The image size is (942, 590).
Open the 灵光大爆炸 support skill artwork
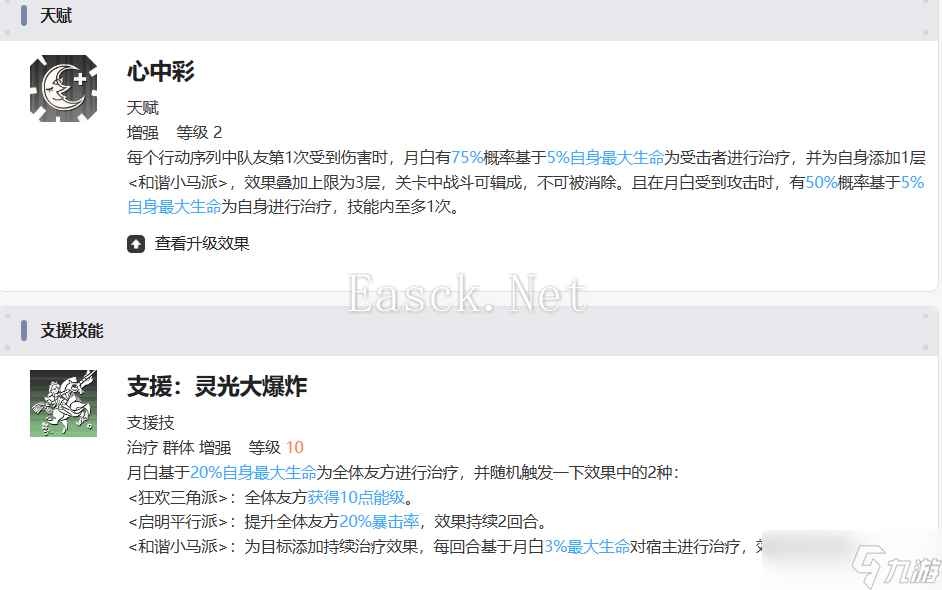63,403
